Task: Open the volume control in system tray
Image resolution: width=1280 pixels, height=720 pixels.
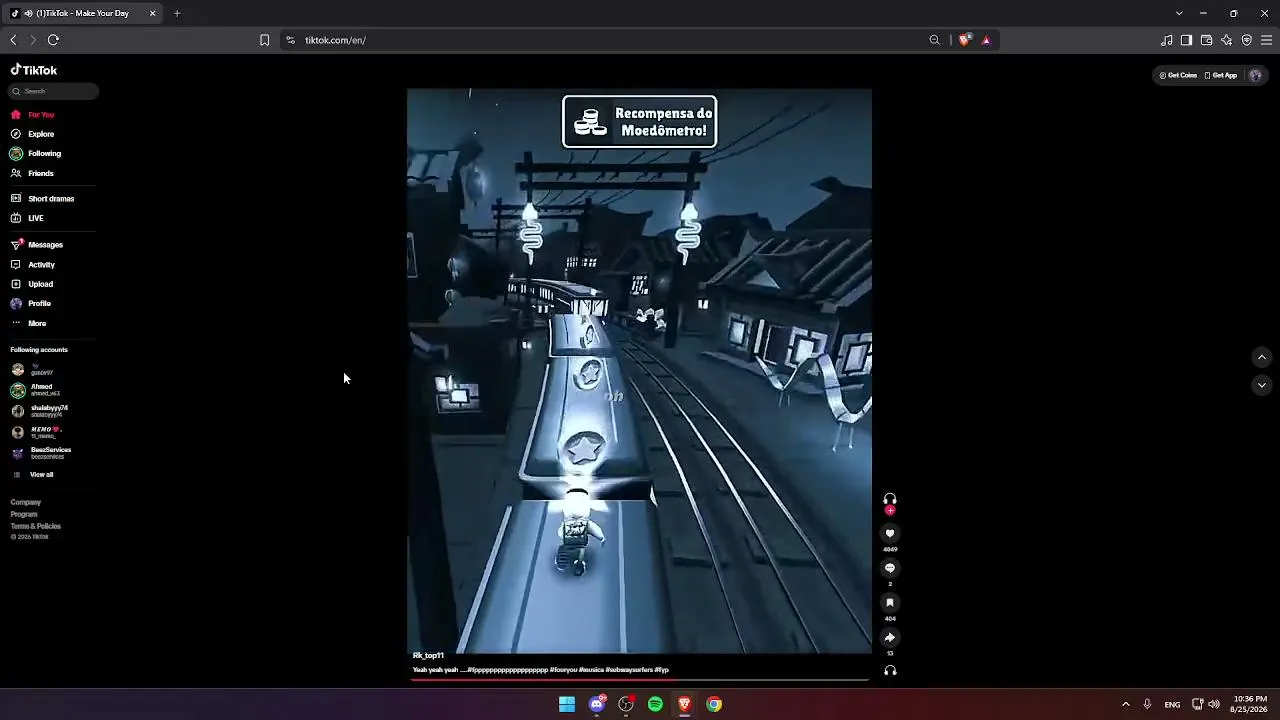Action: (1214, 704)
